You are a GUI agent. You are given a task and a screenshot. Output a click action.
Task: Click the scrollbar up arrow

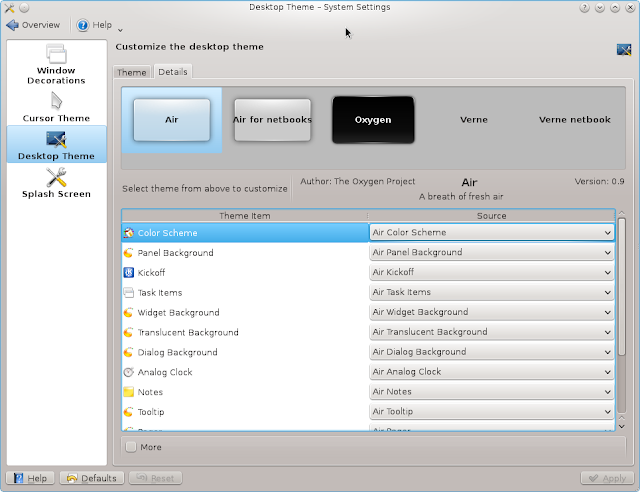622,213
